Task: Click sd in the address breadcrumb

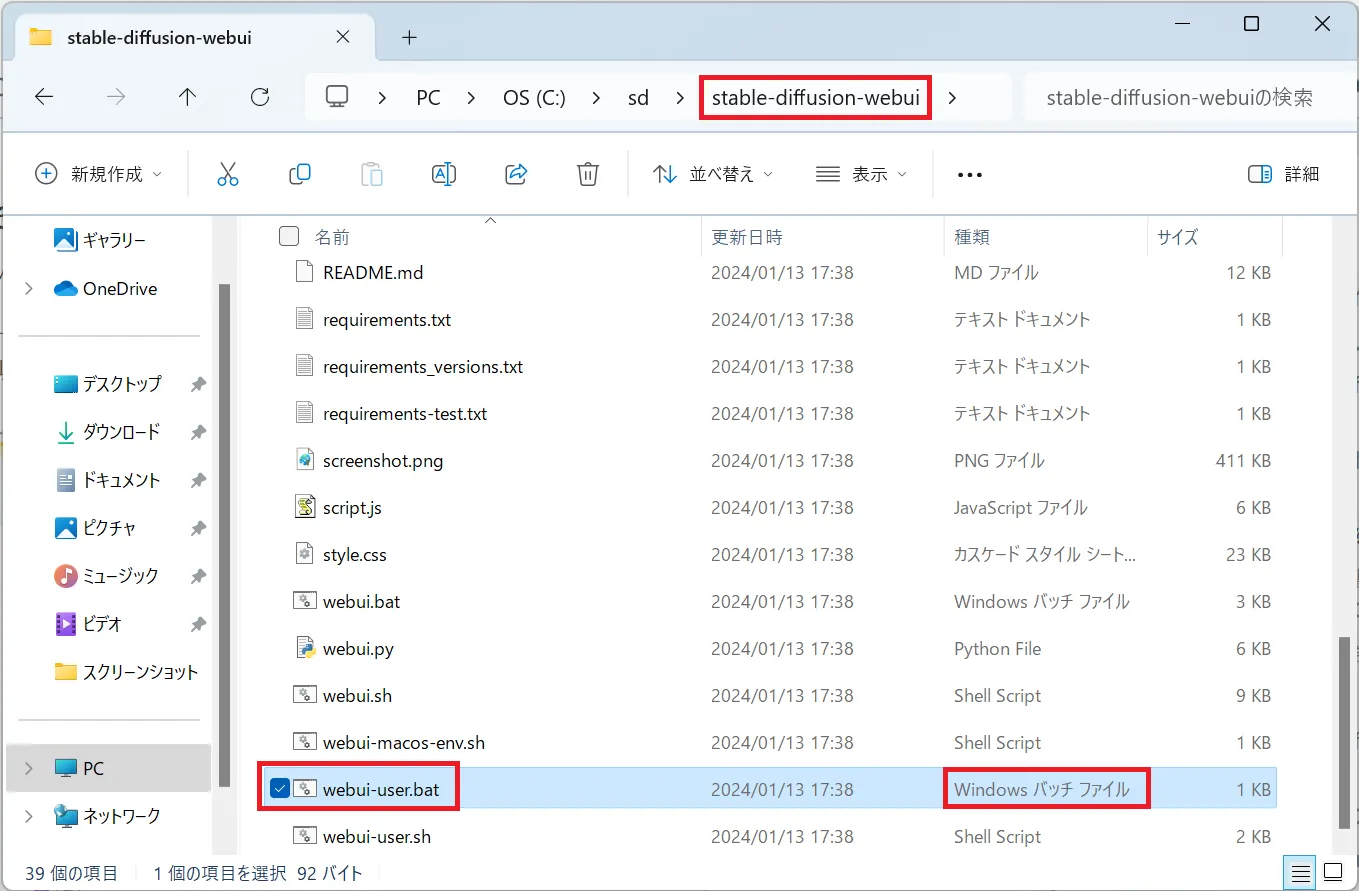Action: pyautogui.click(x=638, y=98)
